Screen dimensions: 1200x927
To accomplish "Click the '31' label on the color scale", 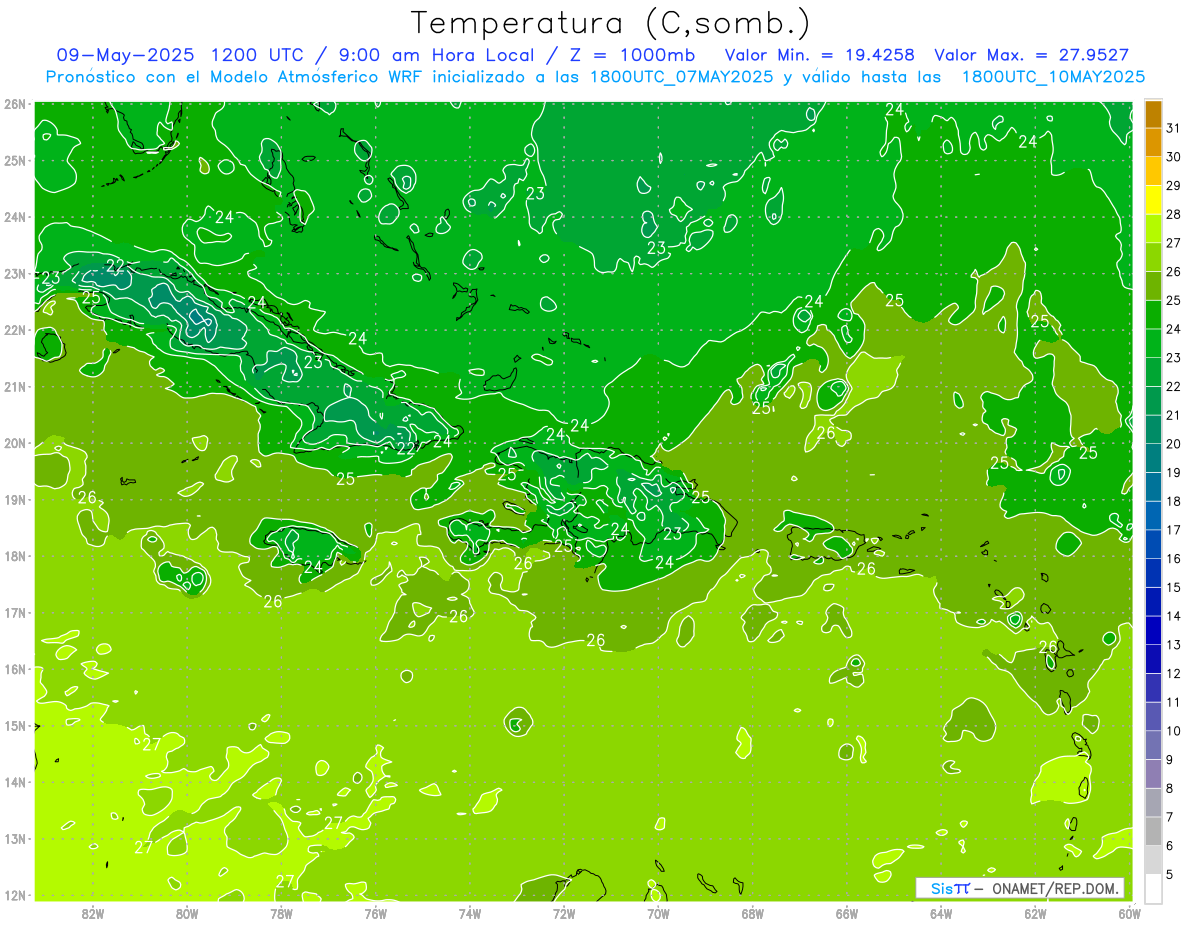I will click(1173, 128).
